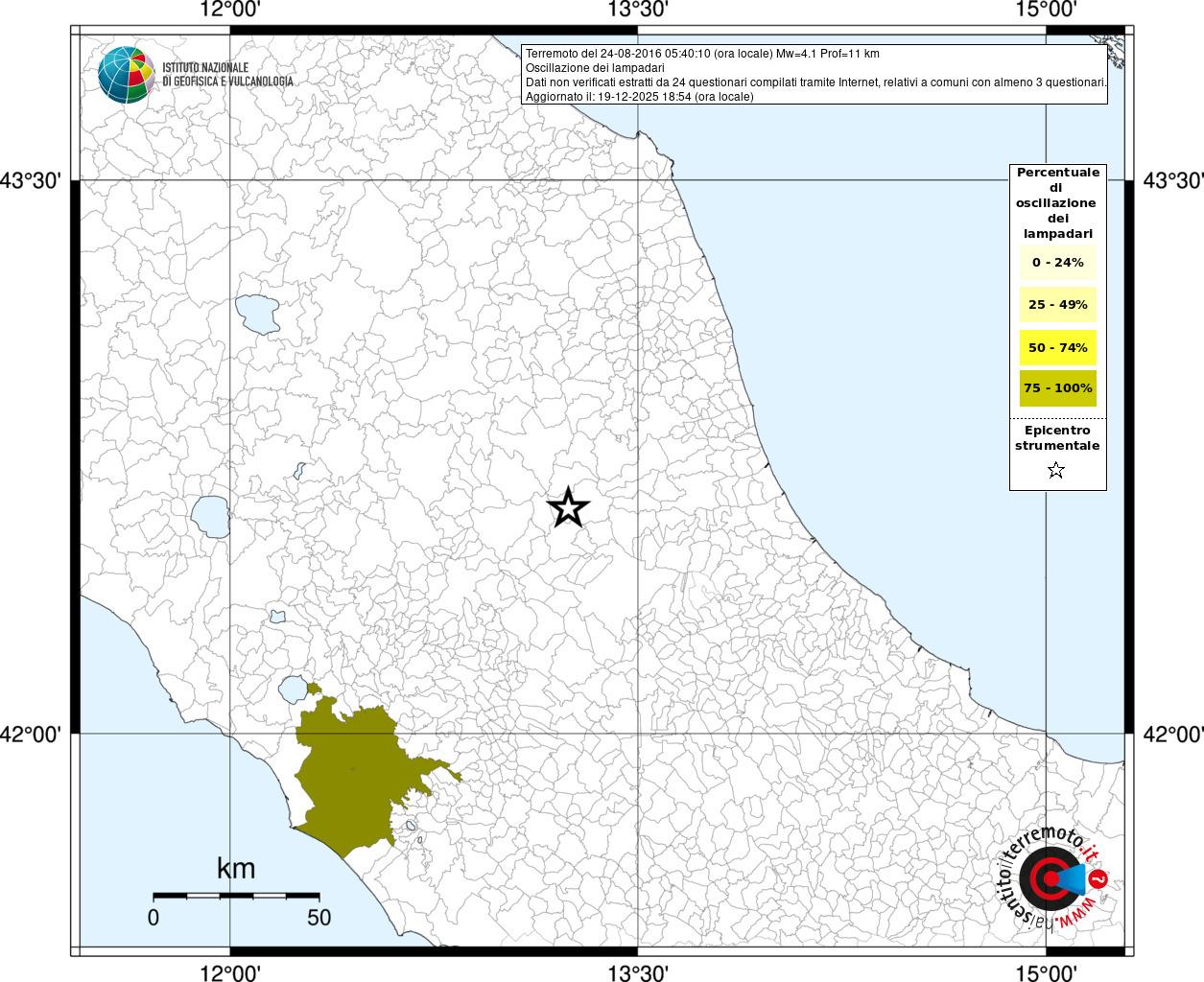The width and height of the screenshot is (1204, 982).
Task: Select Lake Bolsena on the map
Action: click(x=210, y=516)
